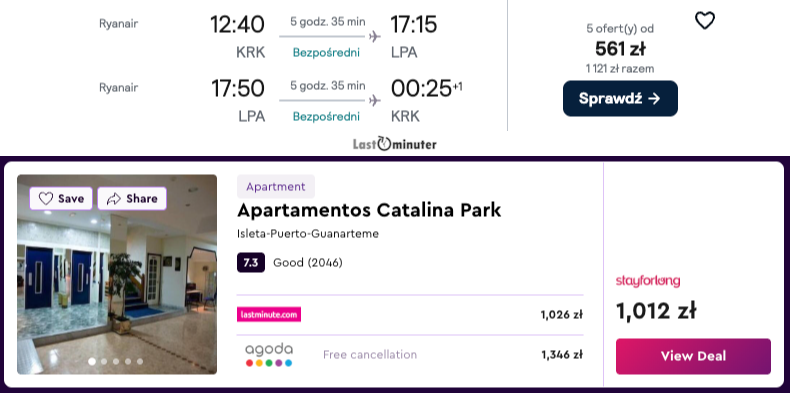Click the View Deal button
This screenshot has width=790, height=393.
pos(693,356)
